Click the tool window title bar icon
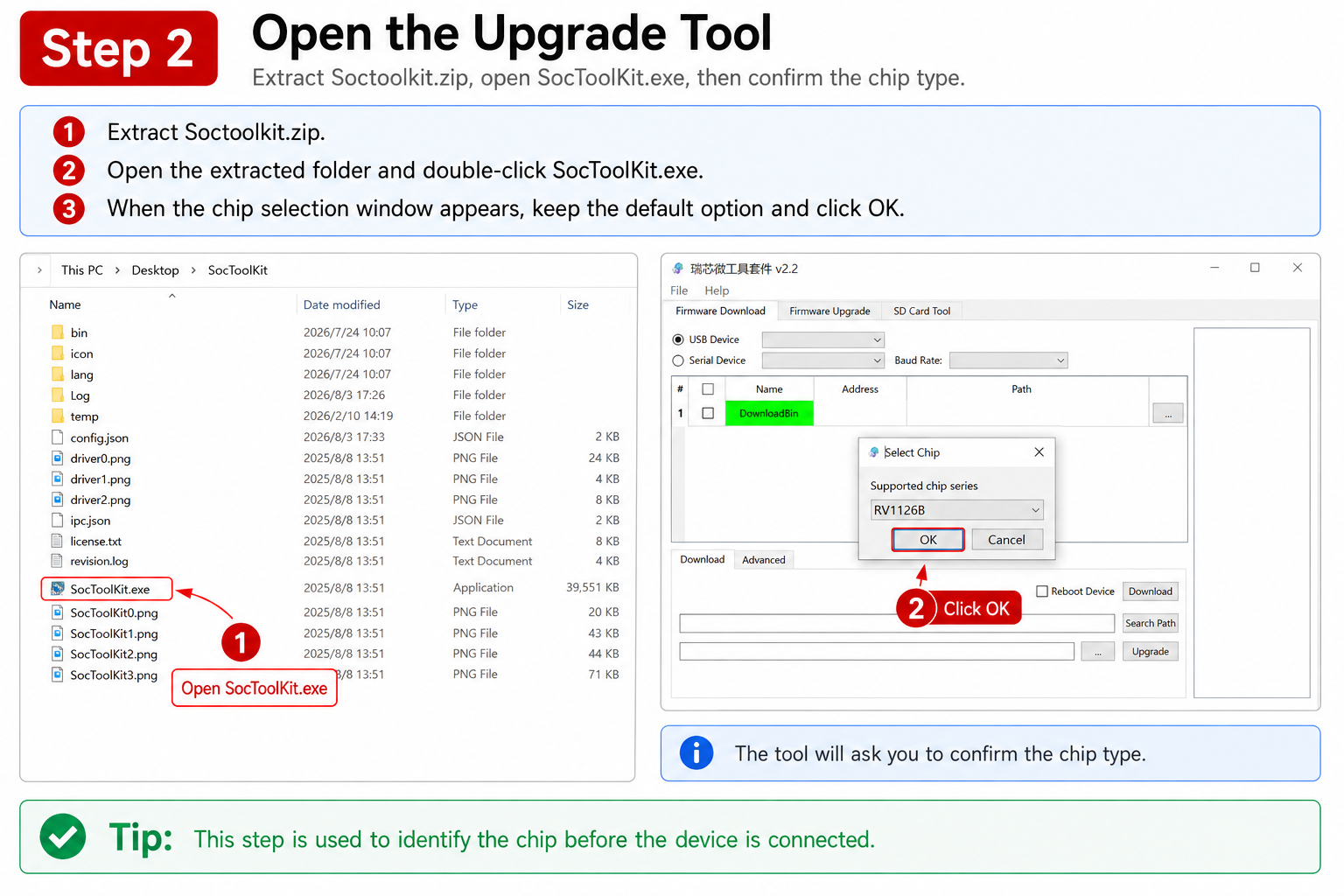The image size is (1344, 896). (x=678, y=269)
